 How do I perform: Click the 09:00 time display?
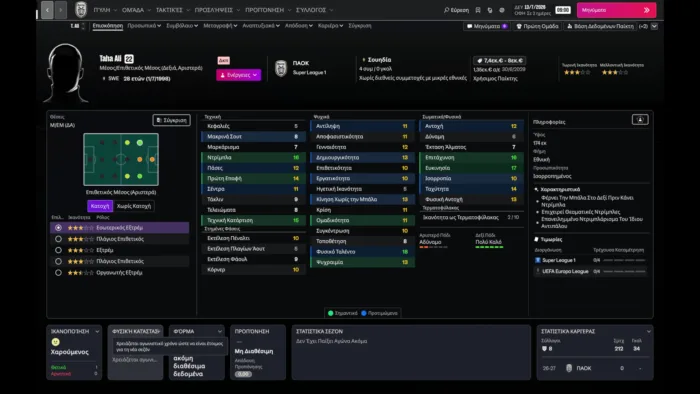click(x=563, y=10)
